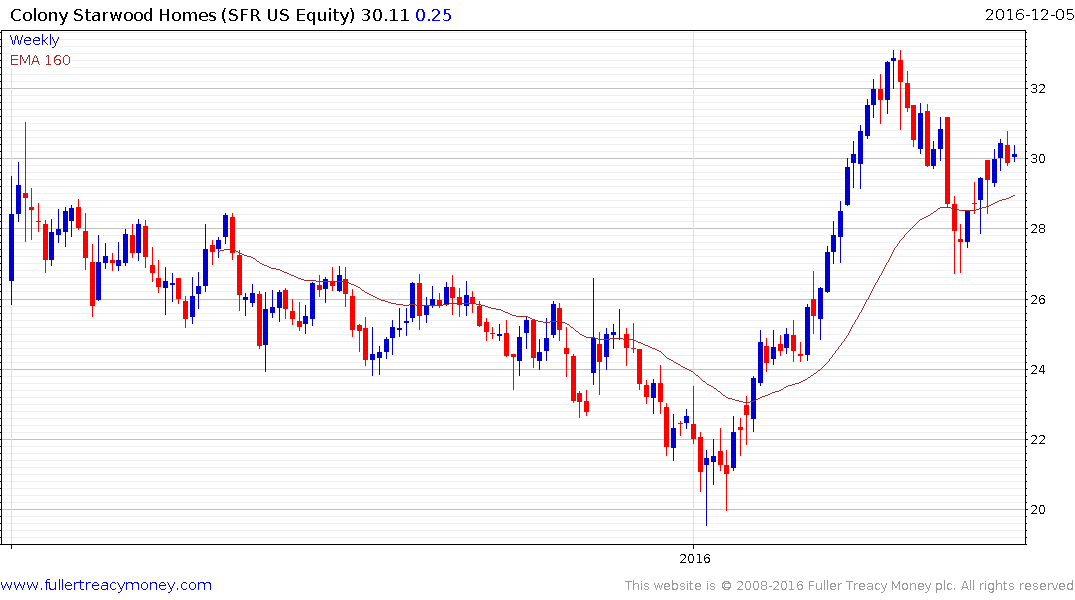Click the chart date 2016-12-05
The width and height of the screenshot is (1075, 600).
tap(1029, 14)
